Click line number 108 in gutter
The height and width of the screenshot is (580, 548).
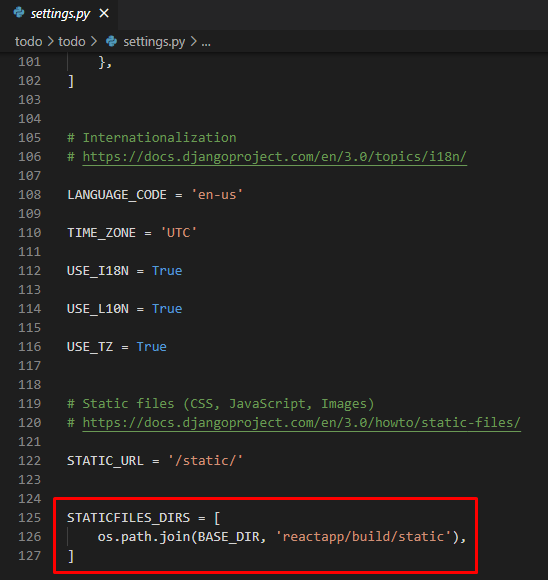coord(30,195)
